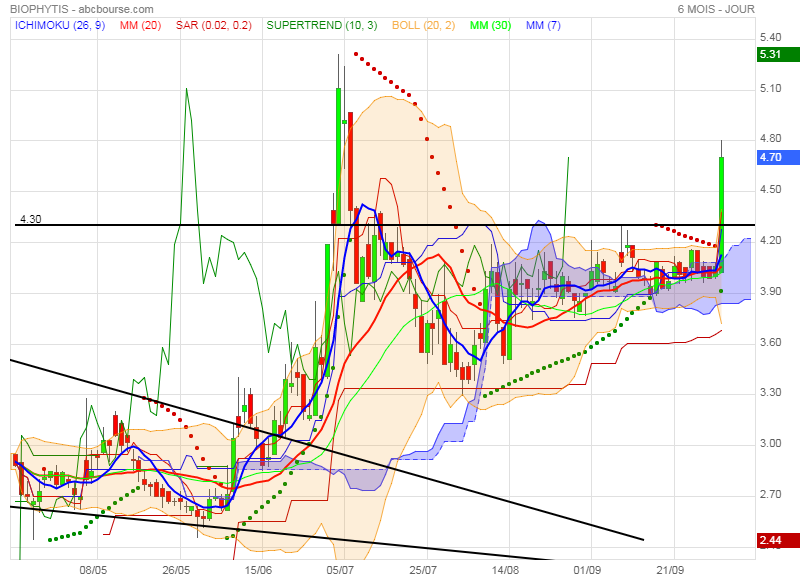Viewport: 800px width, 580px height.
Task: Click the green 5.31 price tag
Action: tap(779, 54)
